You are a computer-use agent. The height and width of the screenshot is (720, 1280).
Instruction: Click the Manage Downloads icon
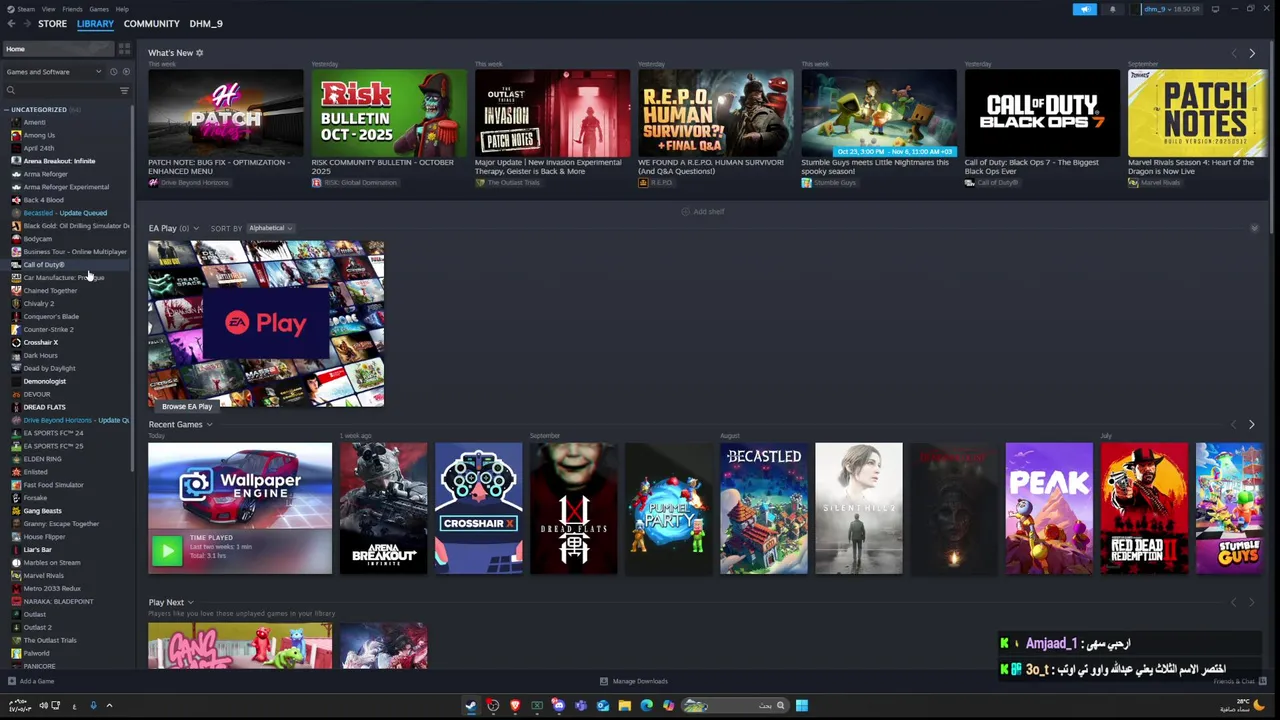[603, 681]
